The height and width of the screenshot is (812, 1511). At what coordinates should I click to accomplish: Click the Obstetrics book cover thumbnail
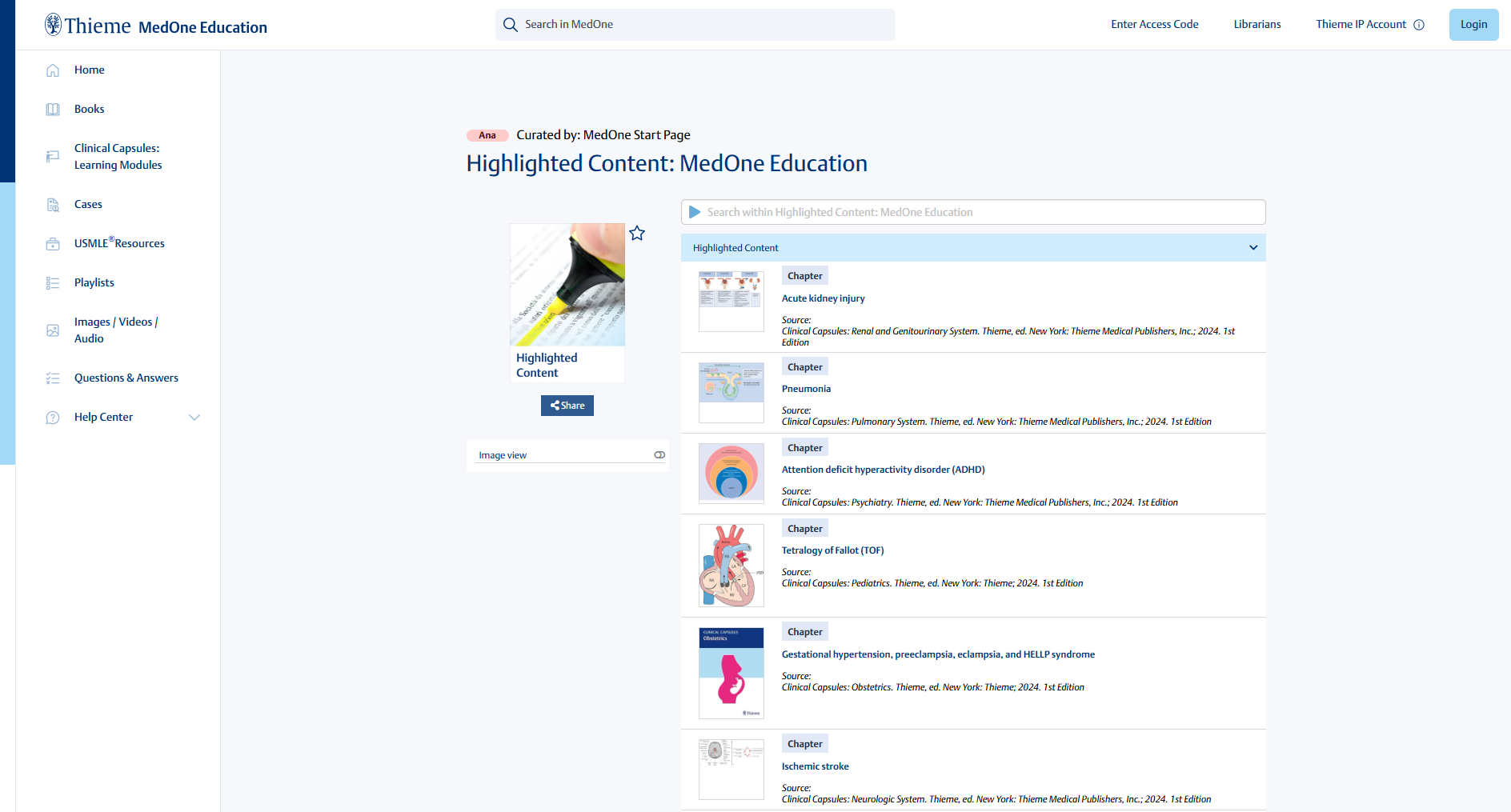[731, 673]
